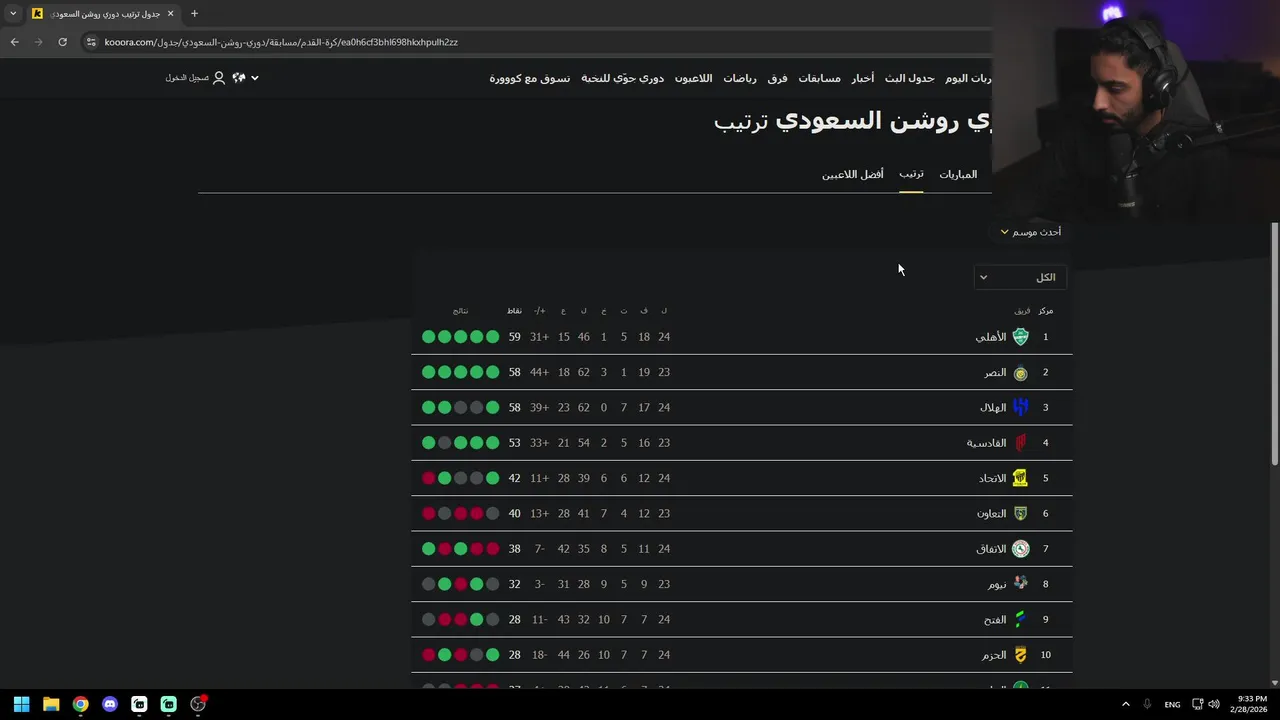Click the مسجل الدخول login link
The width and height of the screenshot is (1280, 720).
(187, 78)
